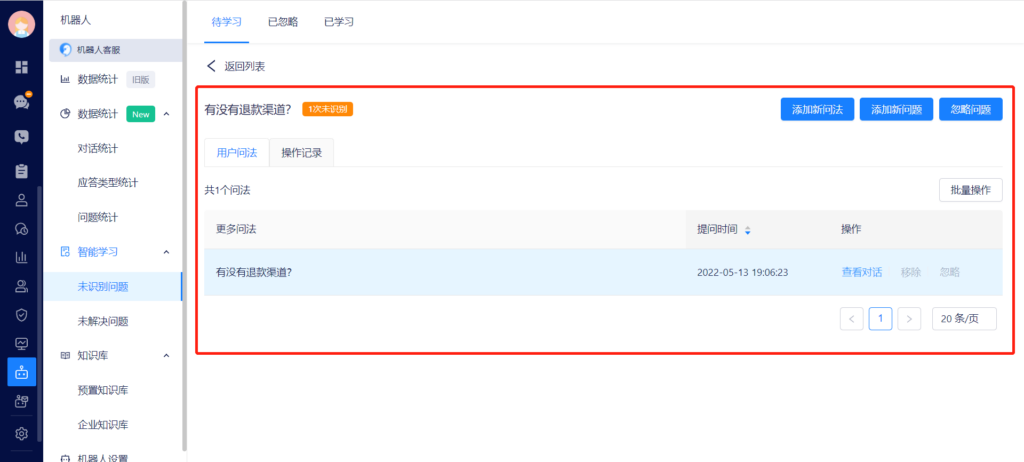Select the 用户问法 tab
Screen dimensions: 1024x462
click(x=236, y=153)
